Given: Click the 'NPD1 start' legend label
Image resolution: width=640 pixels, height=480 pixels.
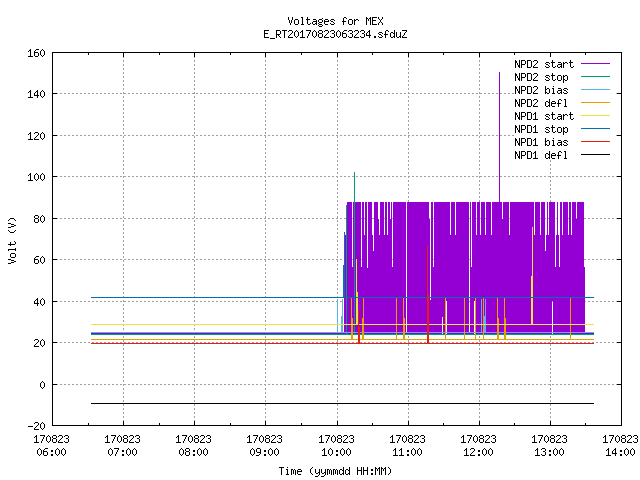Looking at the screenshot, I should [x=544, y=116].
